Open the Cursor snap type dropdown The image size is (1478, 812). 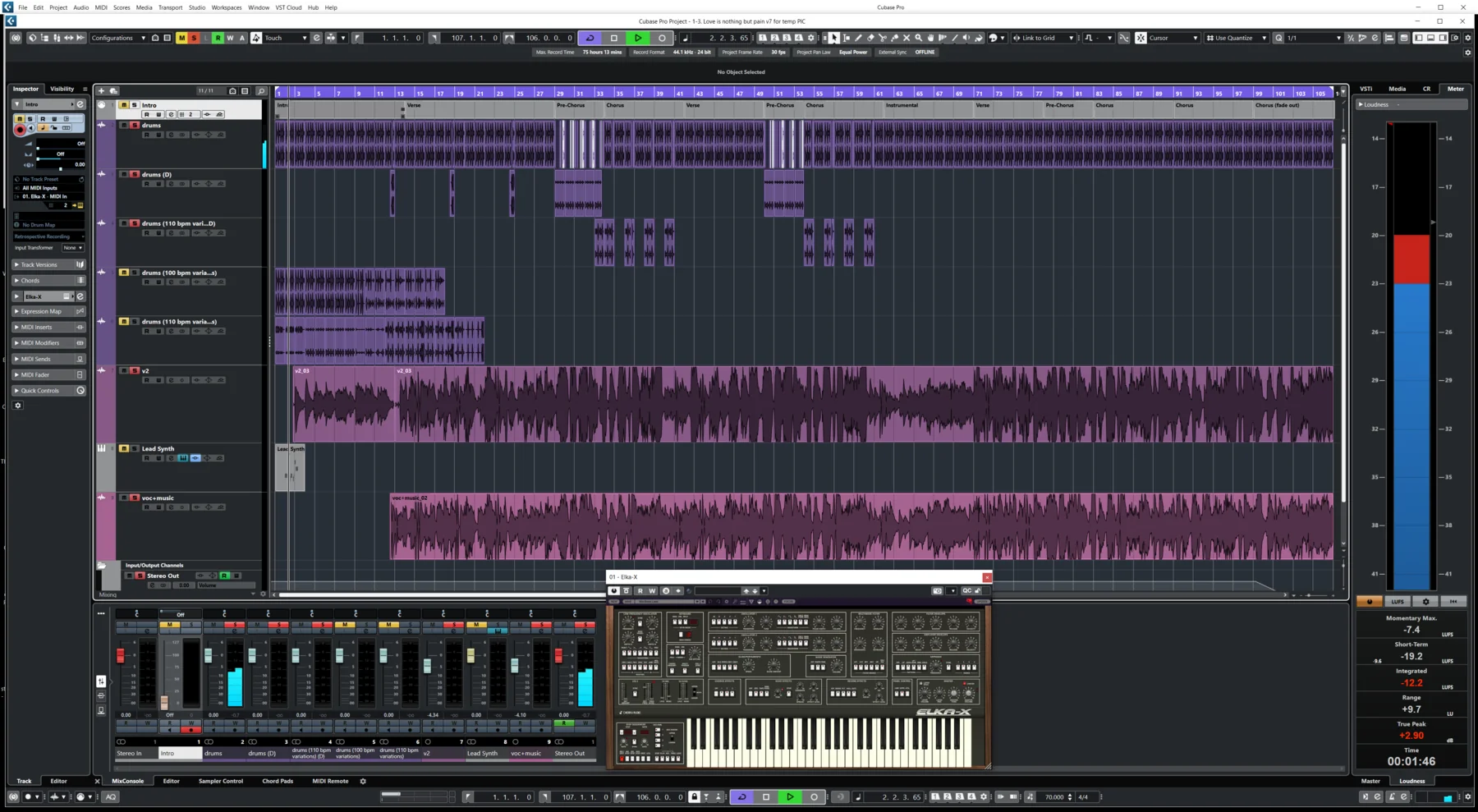(x=1173, y=38)
